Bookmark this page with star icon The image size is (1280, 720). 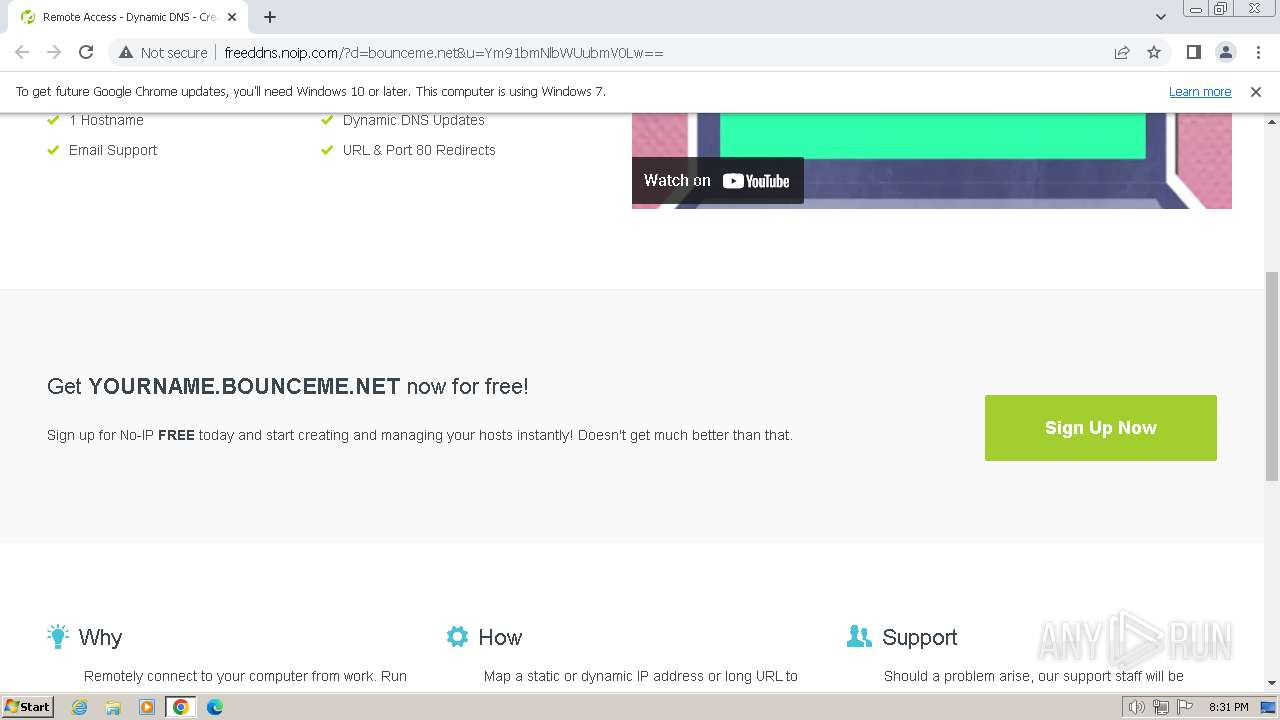[1154, 52]
